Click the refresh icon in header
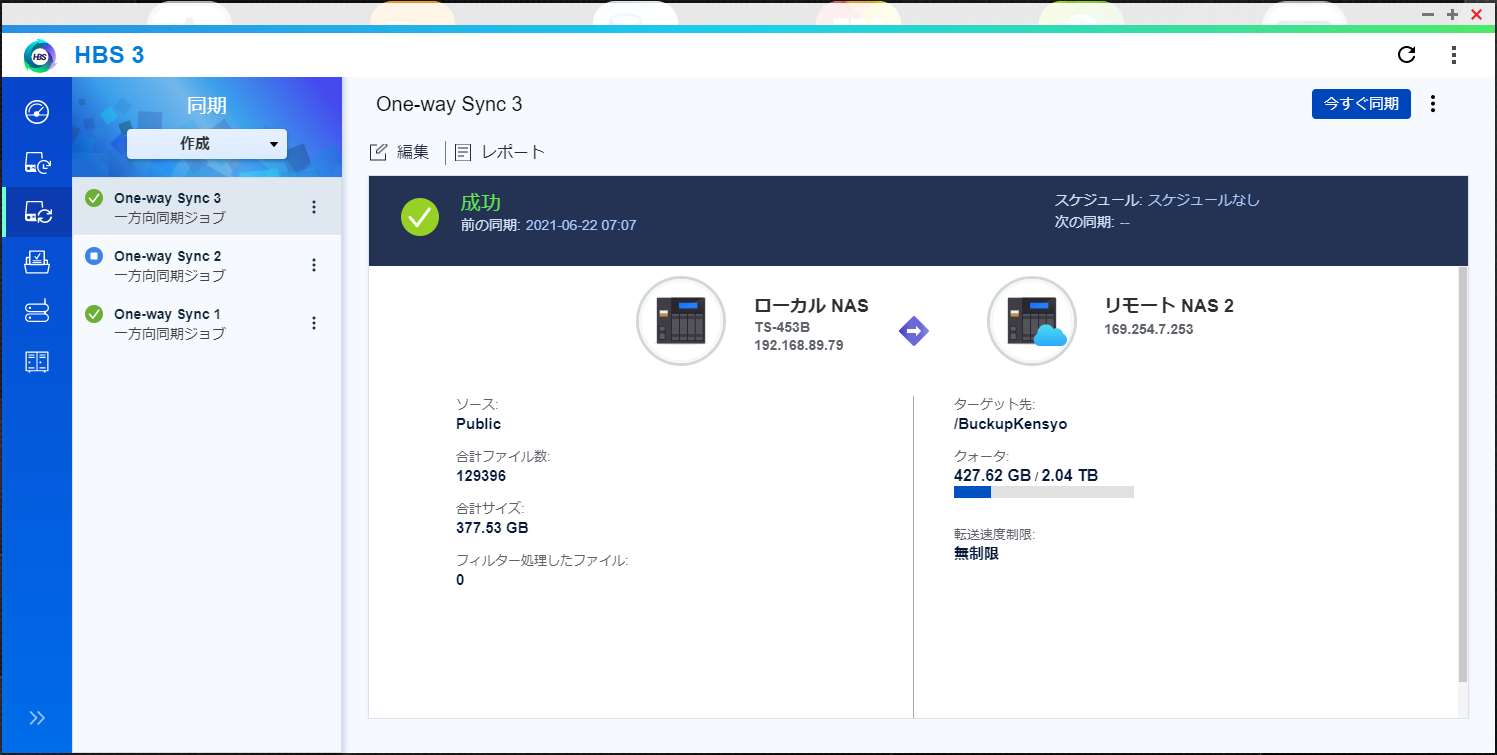The height and width of the screenshot is (755, 1497). pos(1406,55)
